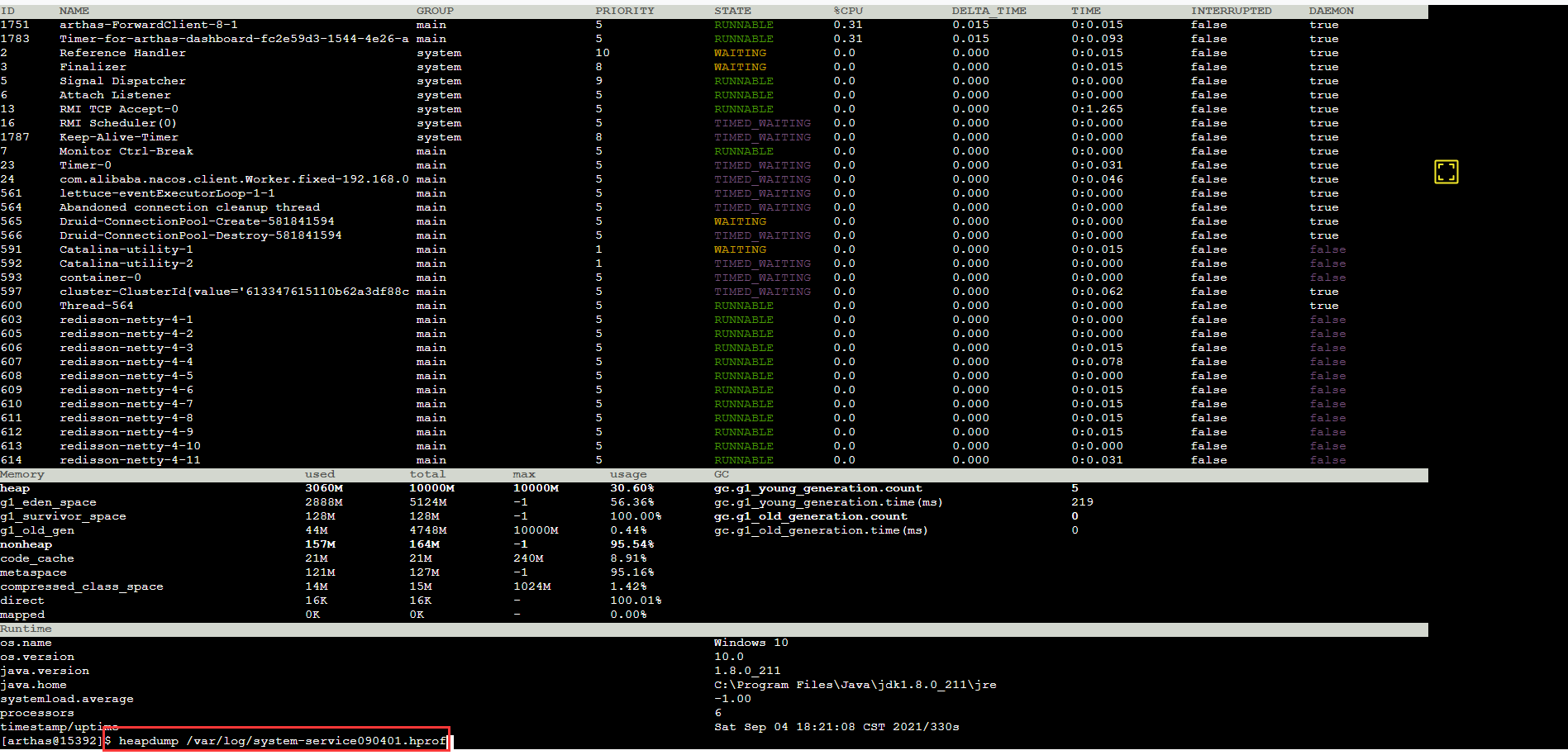
Task: Select thread Catalina-utility-1
Action: point(126,249)
